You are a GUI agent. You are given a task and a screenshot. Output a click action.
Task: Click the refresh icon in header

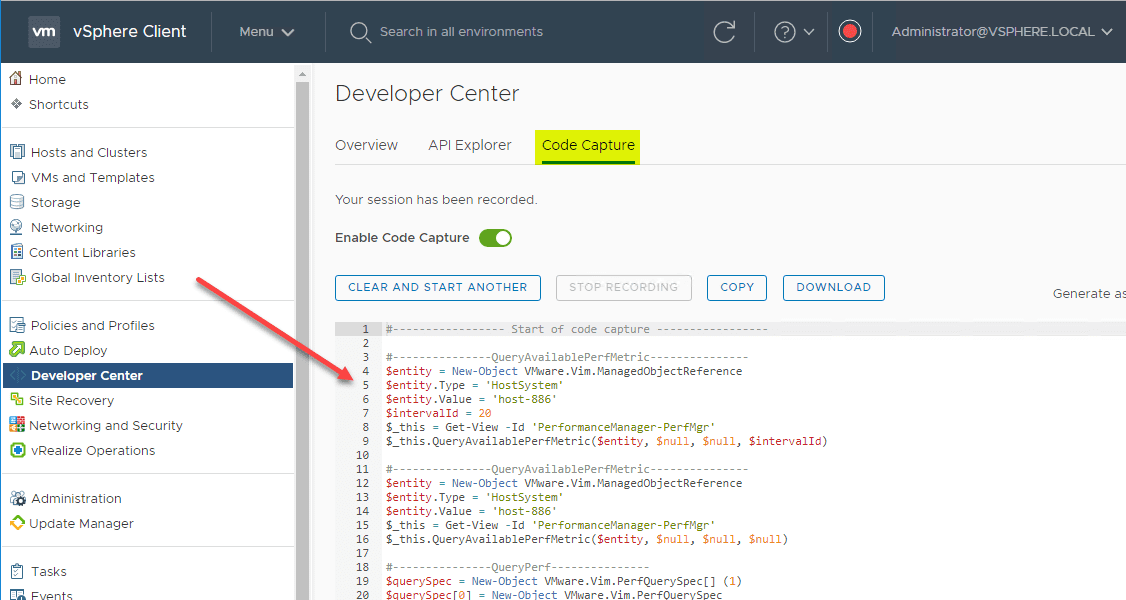tap(724, 32)
